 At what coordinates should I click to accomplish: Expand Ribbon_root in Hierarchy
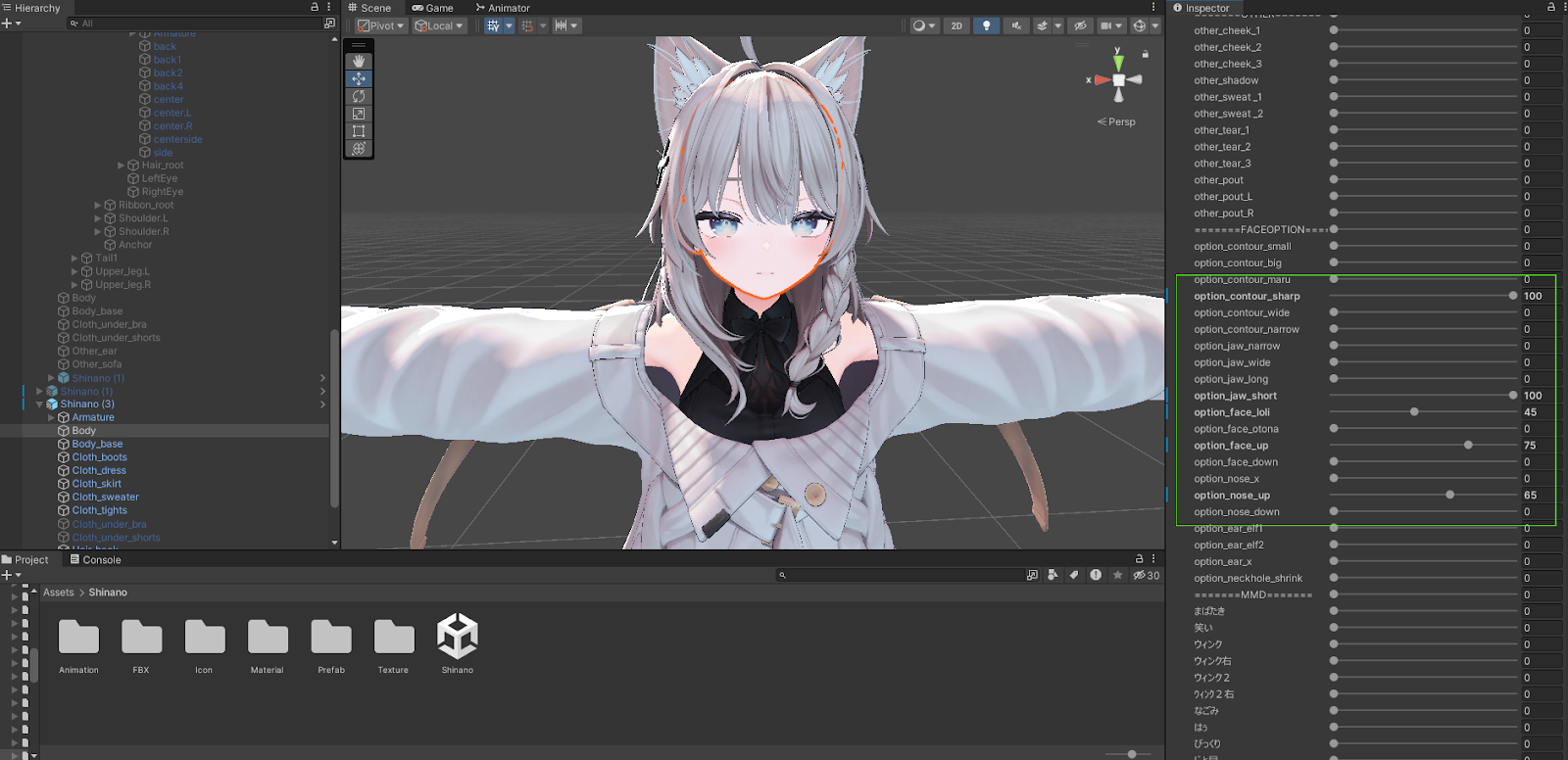pyautogui.click(x=97, y=206)
